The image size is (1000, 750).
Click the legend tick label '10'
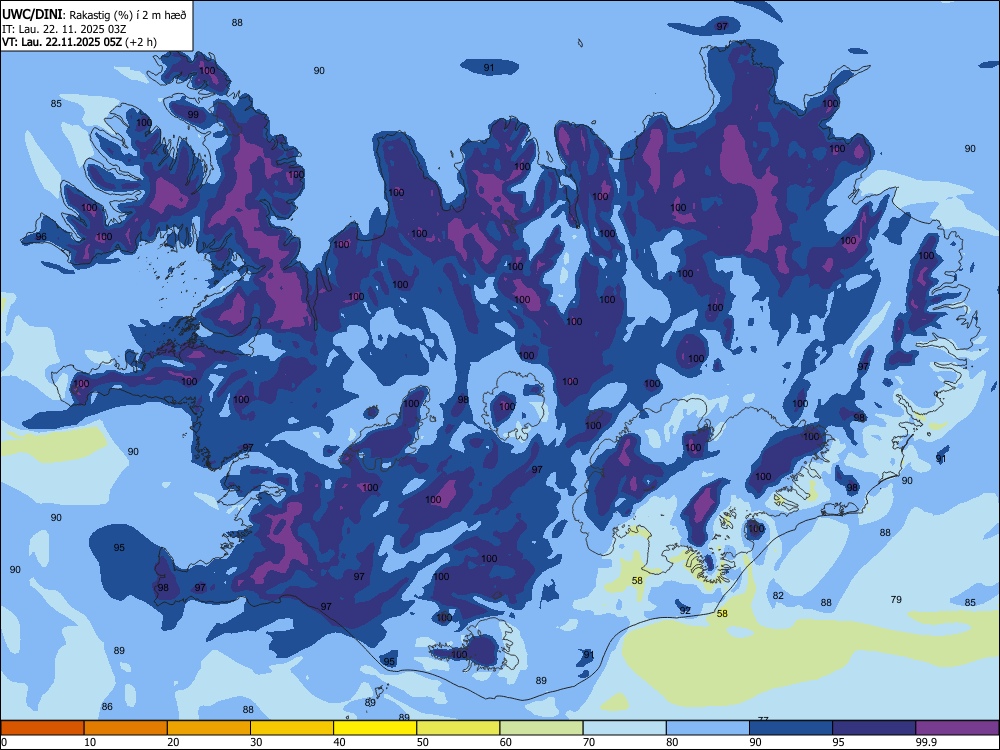tap(90, 742)
